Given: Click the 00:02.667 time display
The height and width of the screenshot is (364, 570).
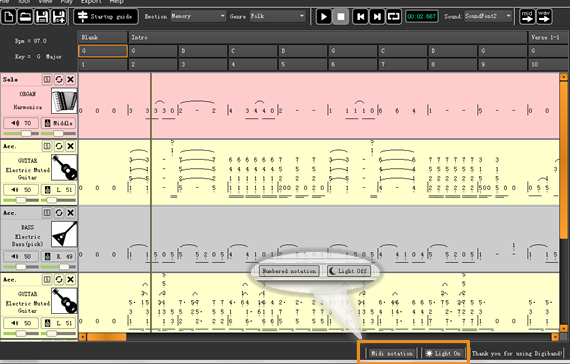Looking at the screenshot, I should click(421, 17).
